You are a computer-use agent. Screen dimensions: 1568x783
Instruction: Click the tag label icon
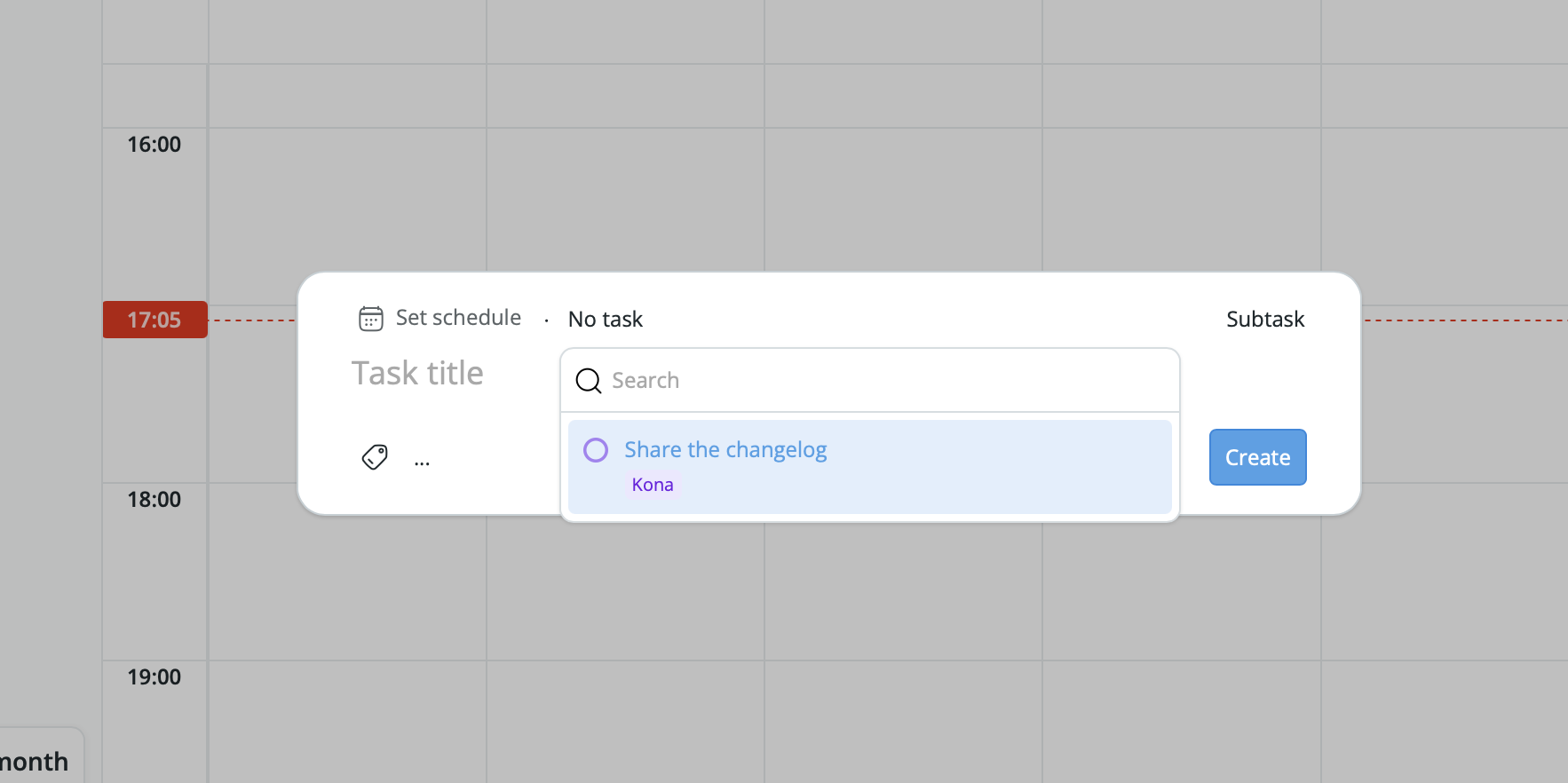point(375,457)
